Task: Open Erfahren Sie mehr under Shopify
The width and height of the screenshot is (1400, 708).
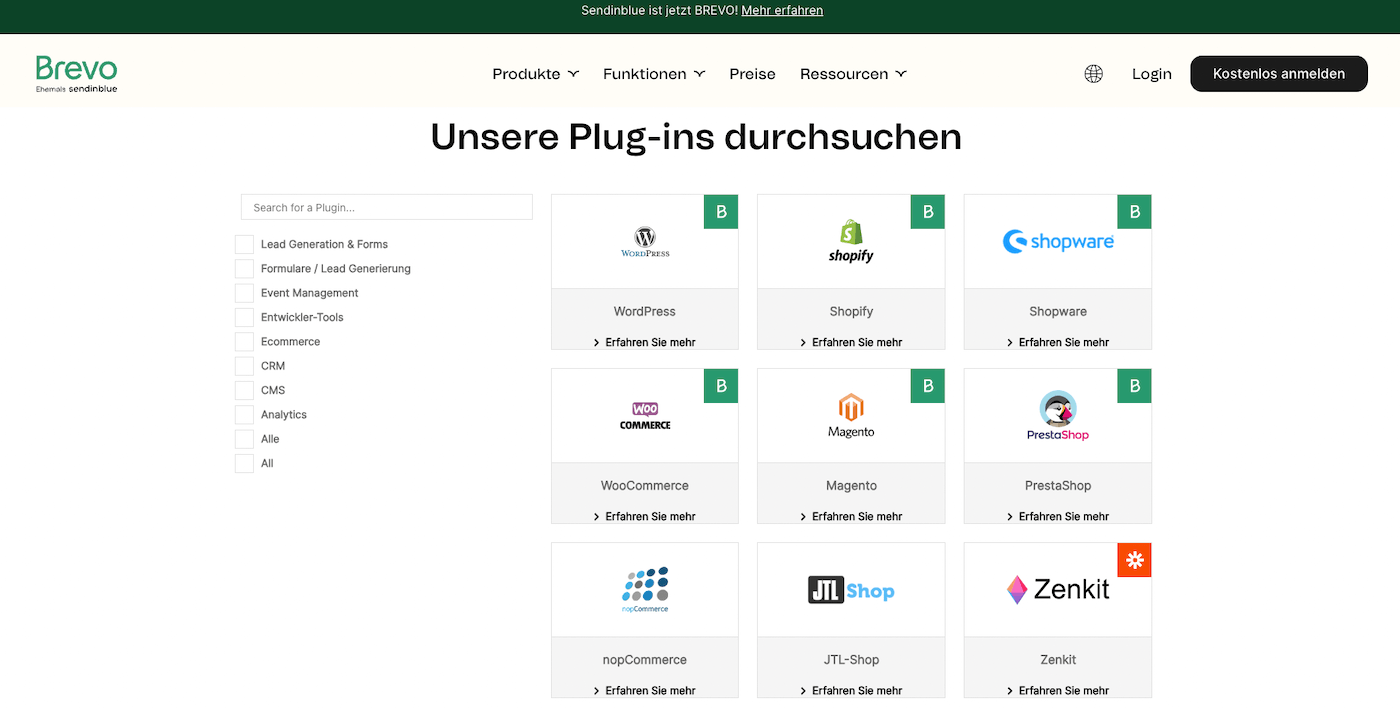Action: [x=851, y=342]
